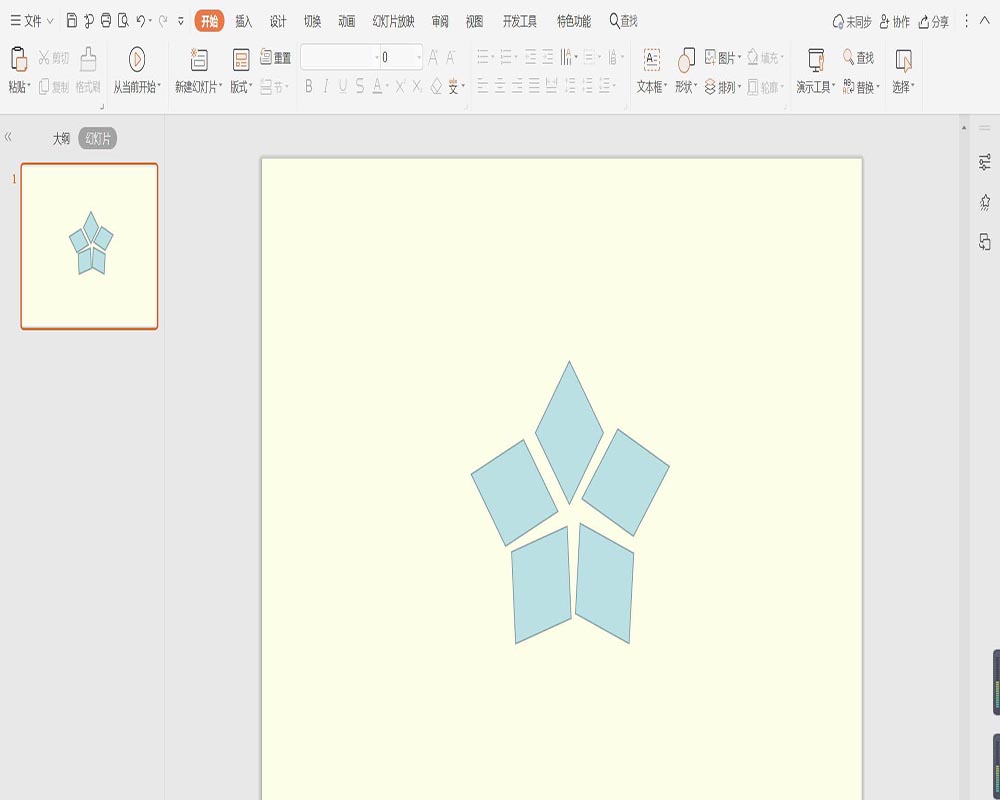Click the 图片 insert picture icon
This screenshot has height=800, width=1000.
(x=710, y=57)
